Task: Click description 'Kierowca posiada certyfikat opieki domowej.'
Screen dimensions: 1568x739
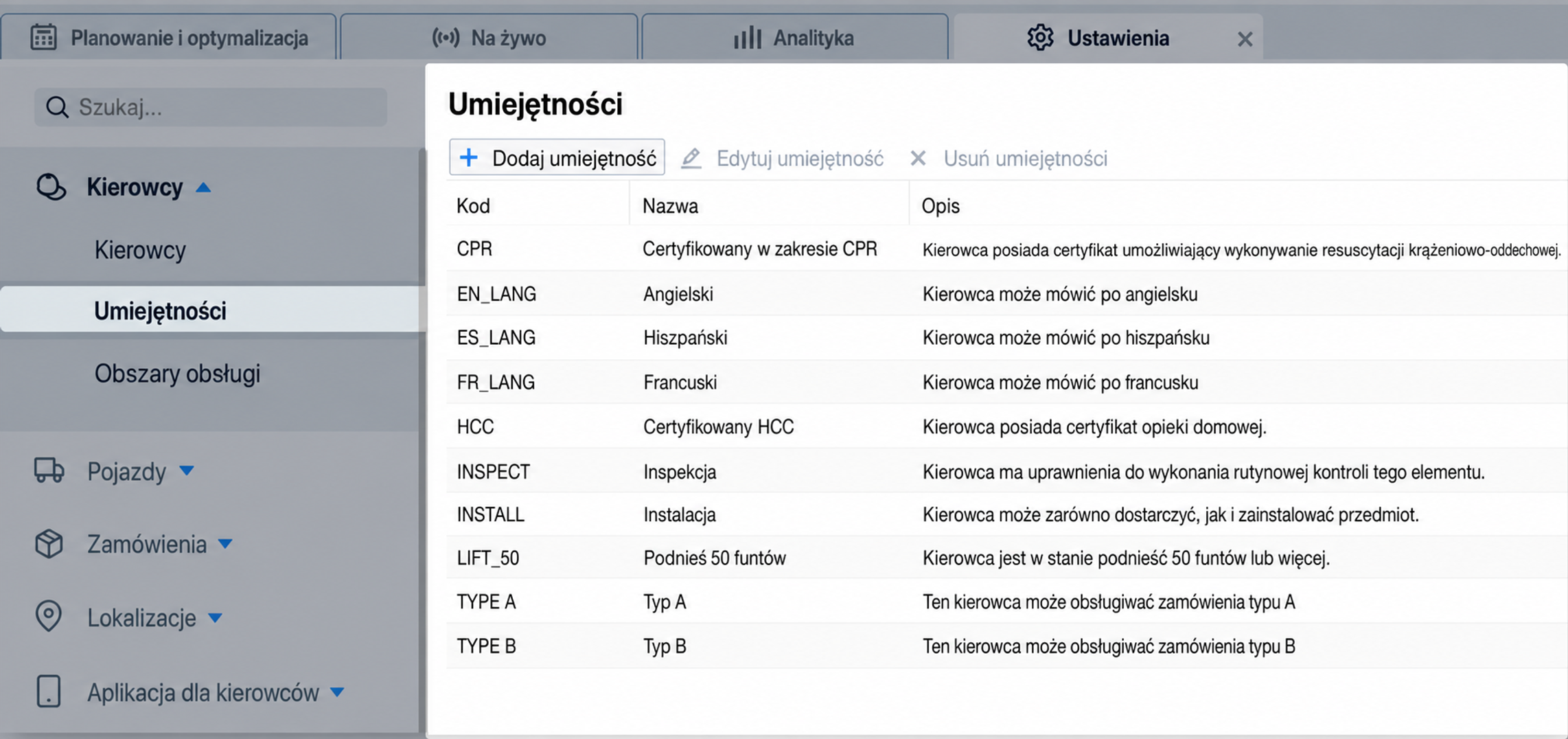Action: (x=1094, y=427)
